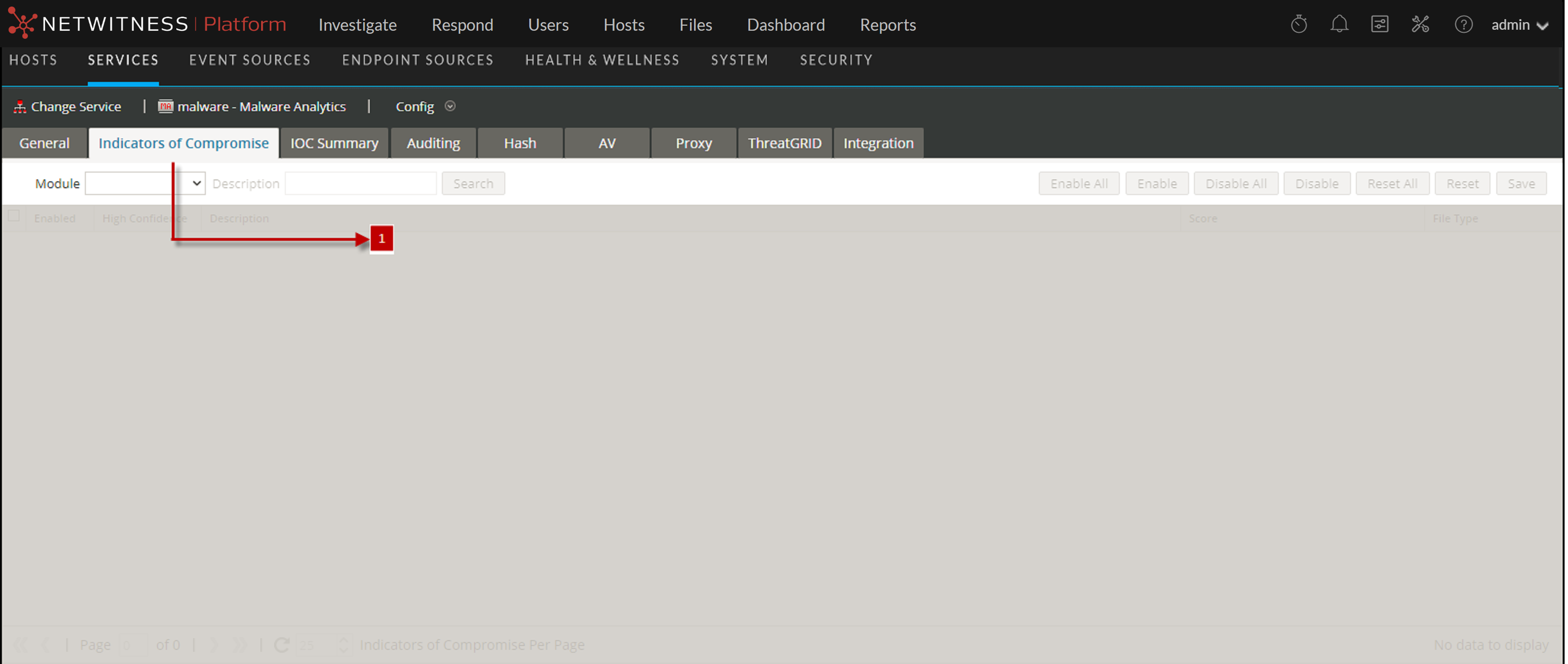
Task: Open the Investigate menu
Action: 357,25
